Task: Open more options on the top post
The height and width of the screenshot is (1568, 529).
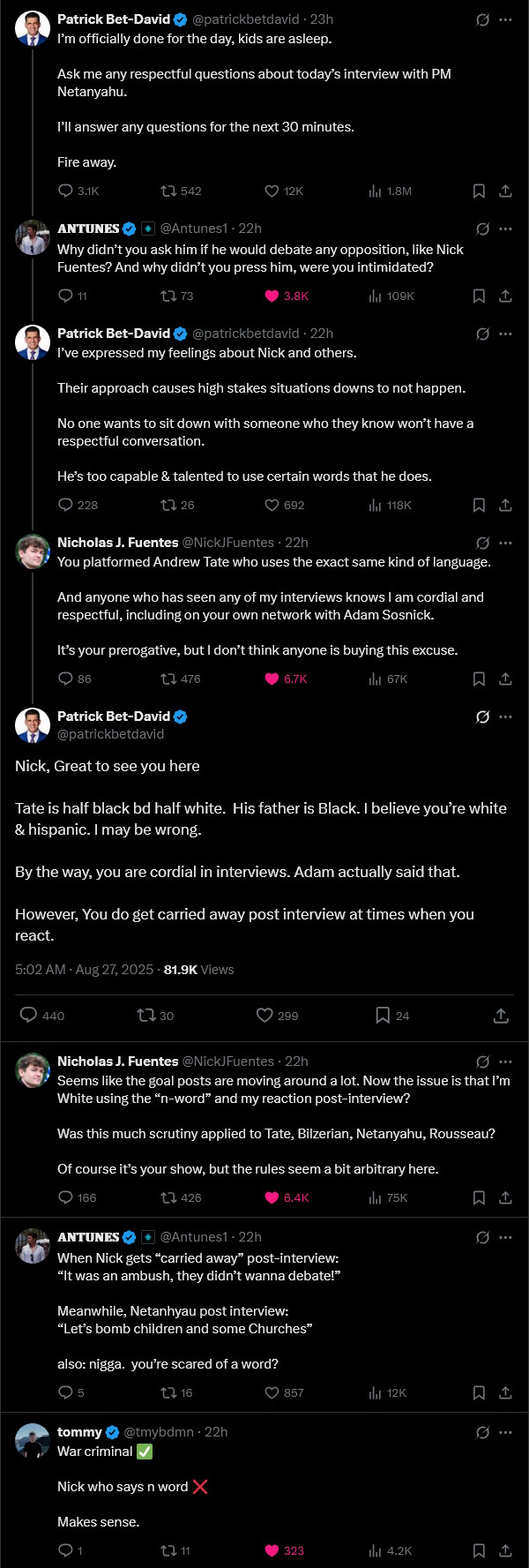Action: tap(505, 19)
